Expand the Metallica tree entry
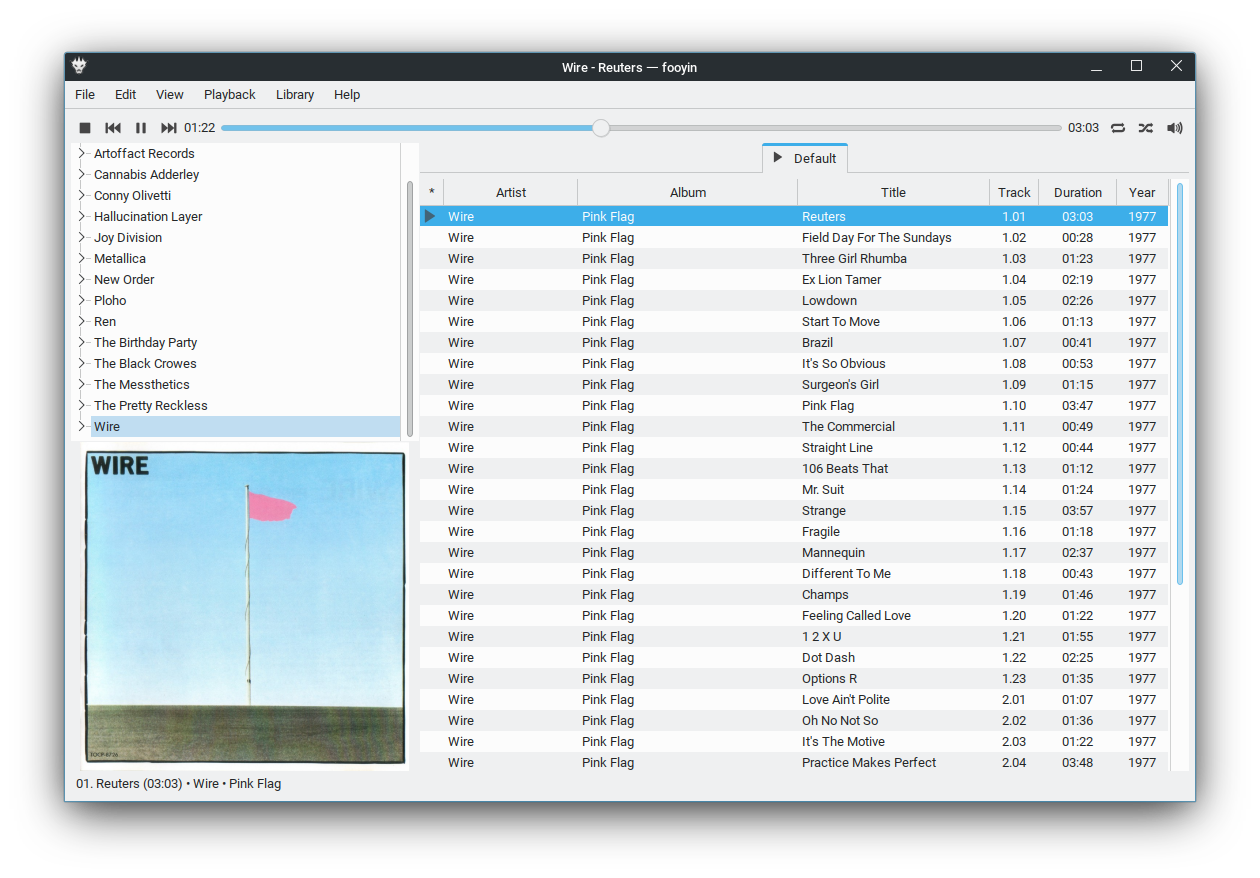The height and width of the screenshot is (878, 1260). click(x=82, y=259)
